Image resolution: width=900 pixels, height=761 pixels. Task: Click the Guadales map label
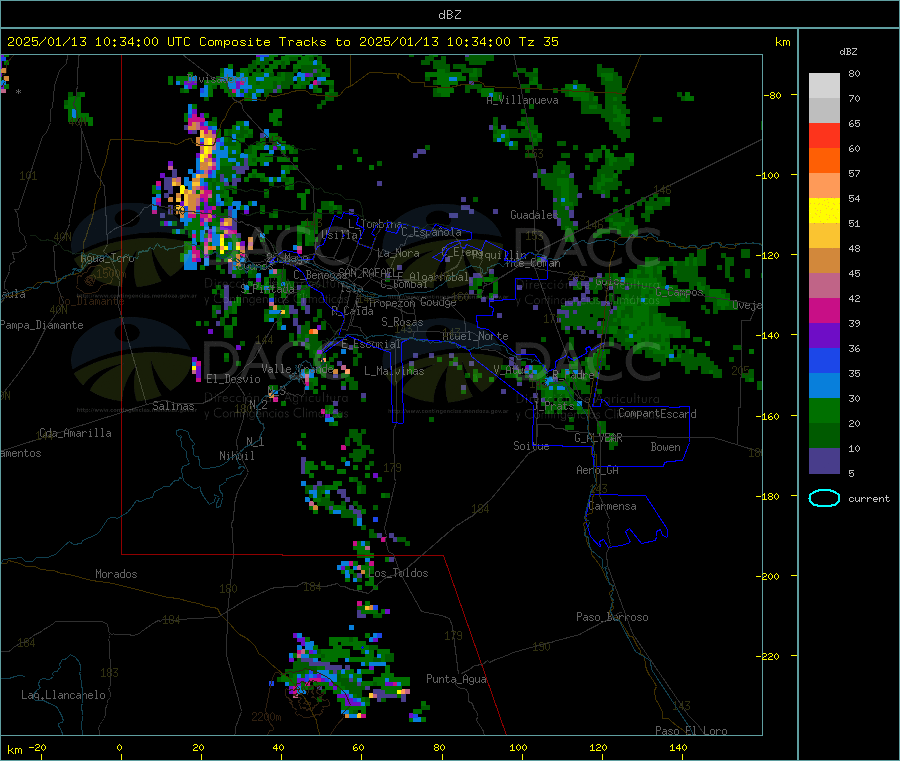click(x=534, y=215)
